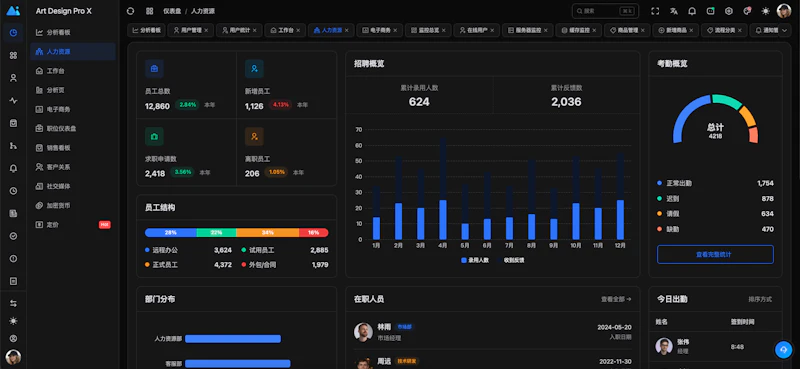Click 林雨's avatar in 在职人员
800x369 pixels.
tap(363, 332)
